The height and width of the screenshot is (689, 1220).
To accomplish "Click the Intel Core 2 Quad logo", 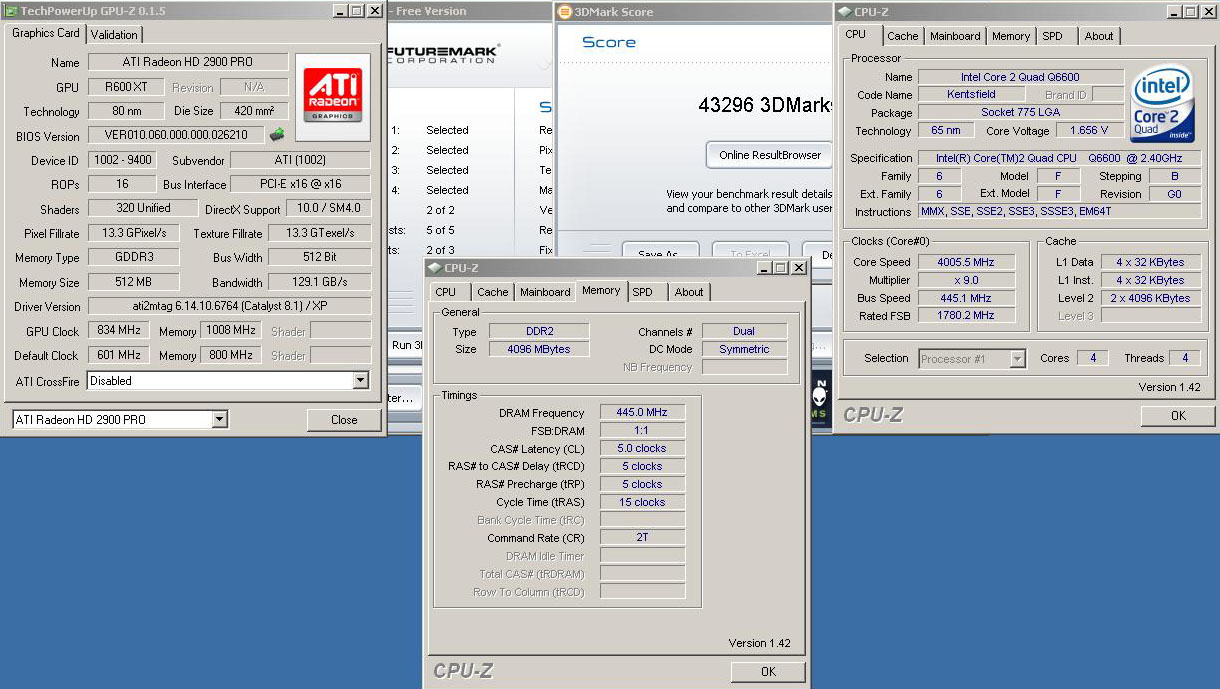I will pos(1162,102).
